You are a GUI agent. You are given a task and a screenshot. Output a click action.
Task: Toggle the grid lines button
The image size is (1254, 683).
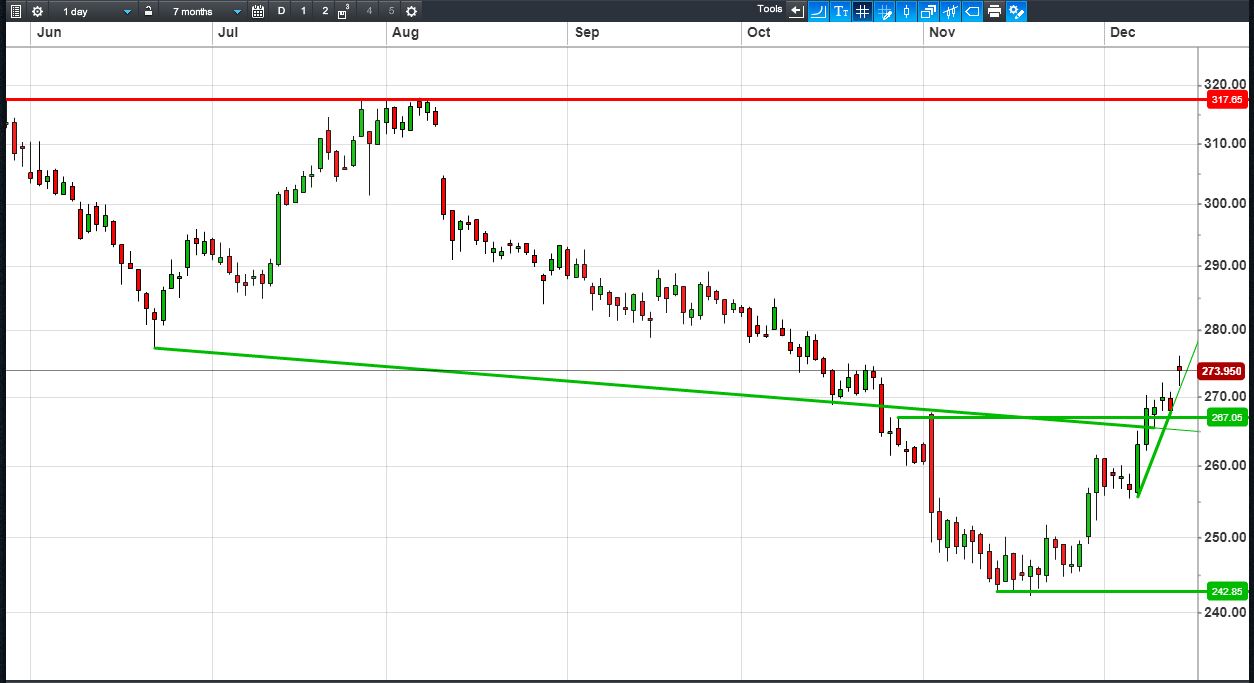point(862,11)
